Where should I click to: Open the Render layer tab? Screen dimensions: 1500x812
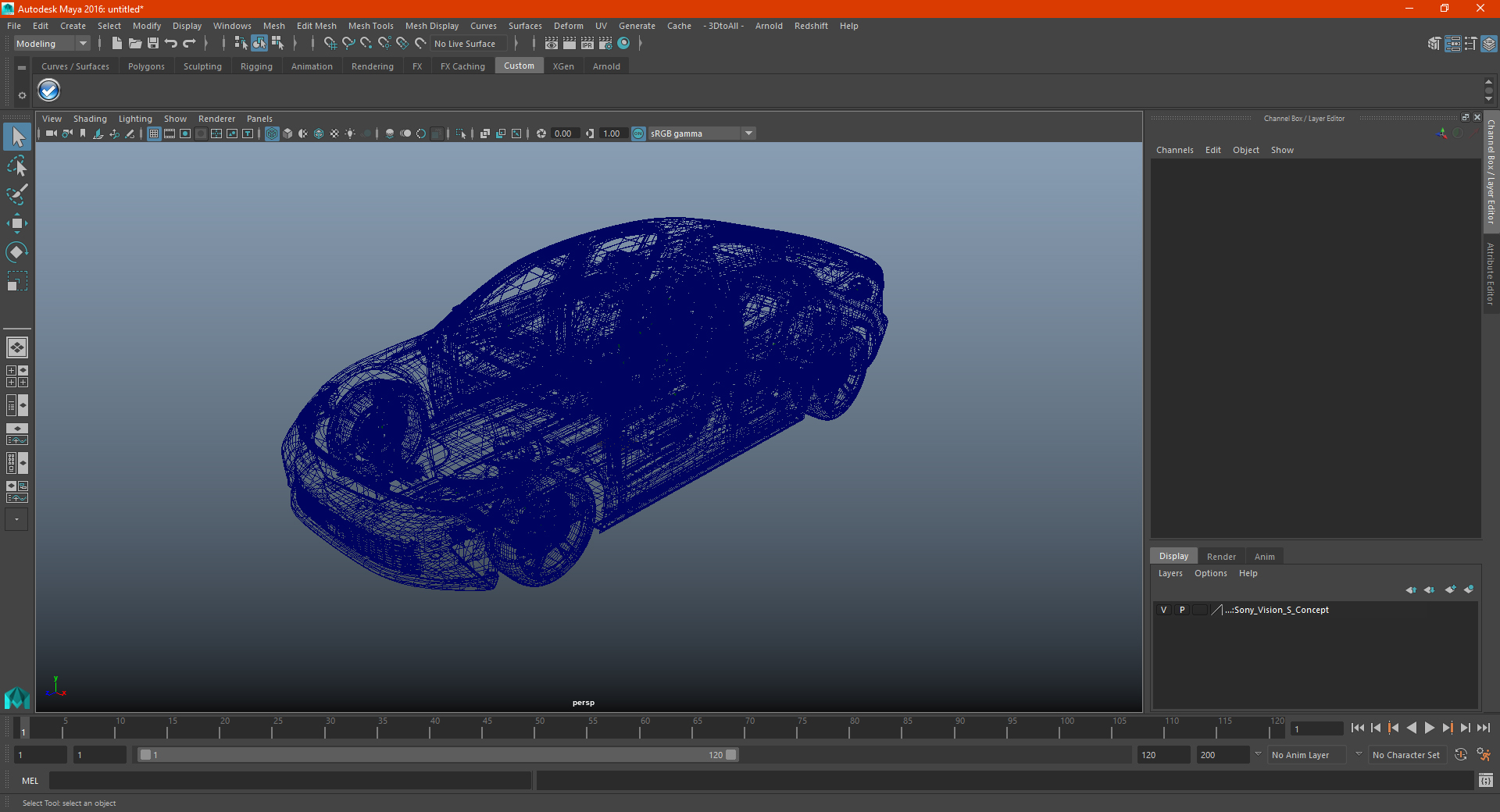[x=1221, y=557]
